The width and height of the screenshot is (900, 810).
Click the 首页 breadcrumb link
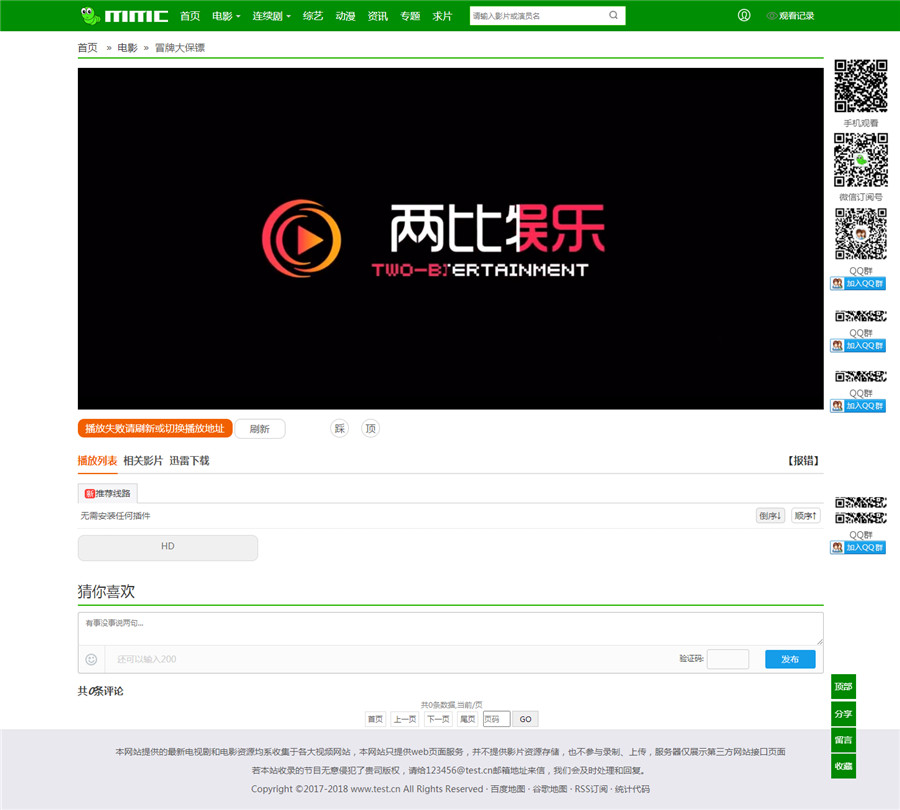pos(88,48)
